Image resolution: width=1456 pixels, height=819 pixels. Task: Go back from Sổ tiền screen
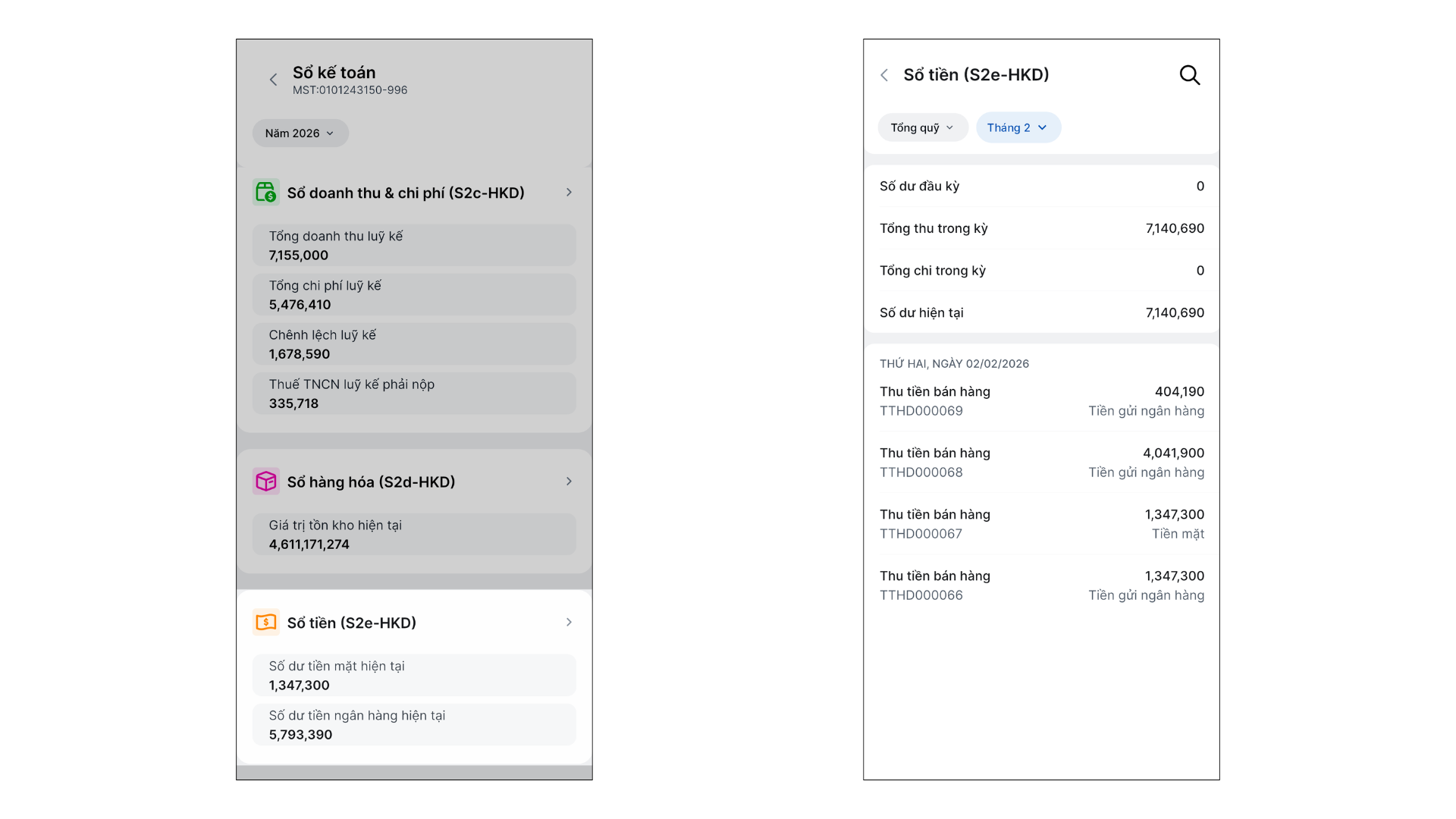tap(884, 75)
